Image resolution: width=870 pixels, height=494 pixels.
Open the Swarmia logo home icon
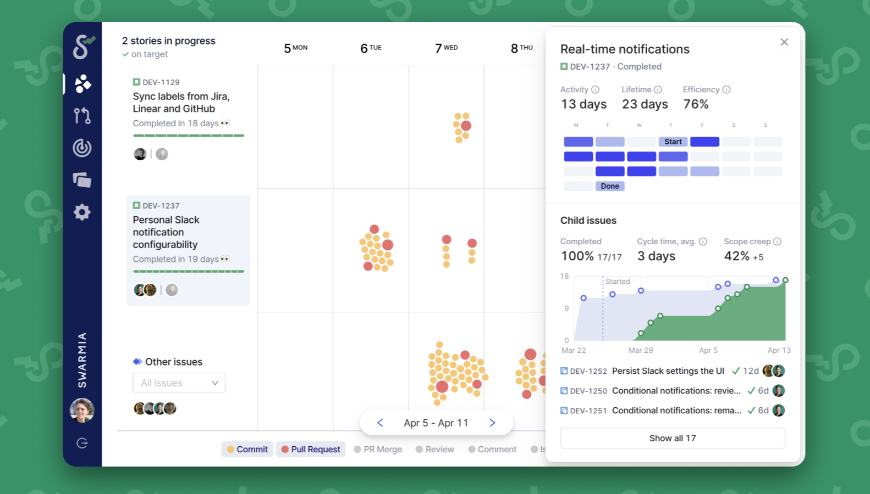(x=83, y=47)
